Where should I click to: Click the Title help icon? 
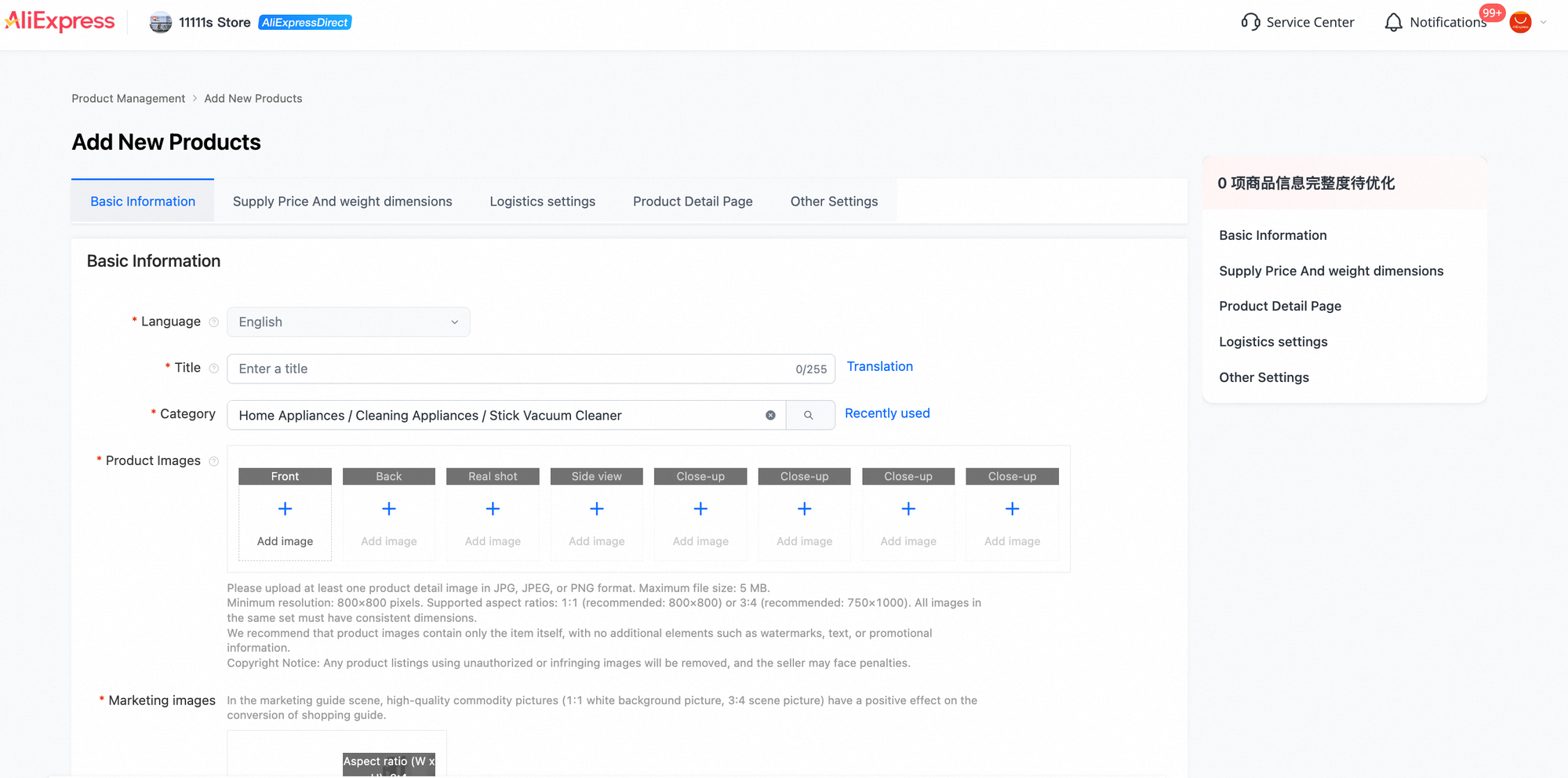click(x=213, y=369)
